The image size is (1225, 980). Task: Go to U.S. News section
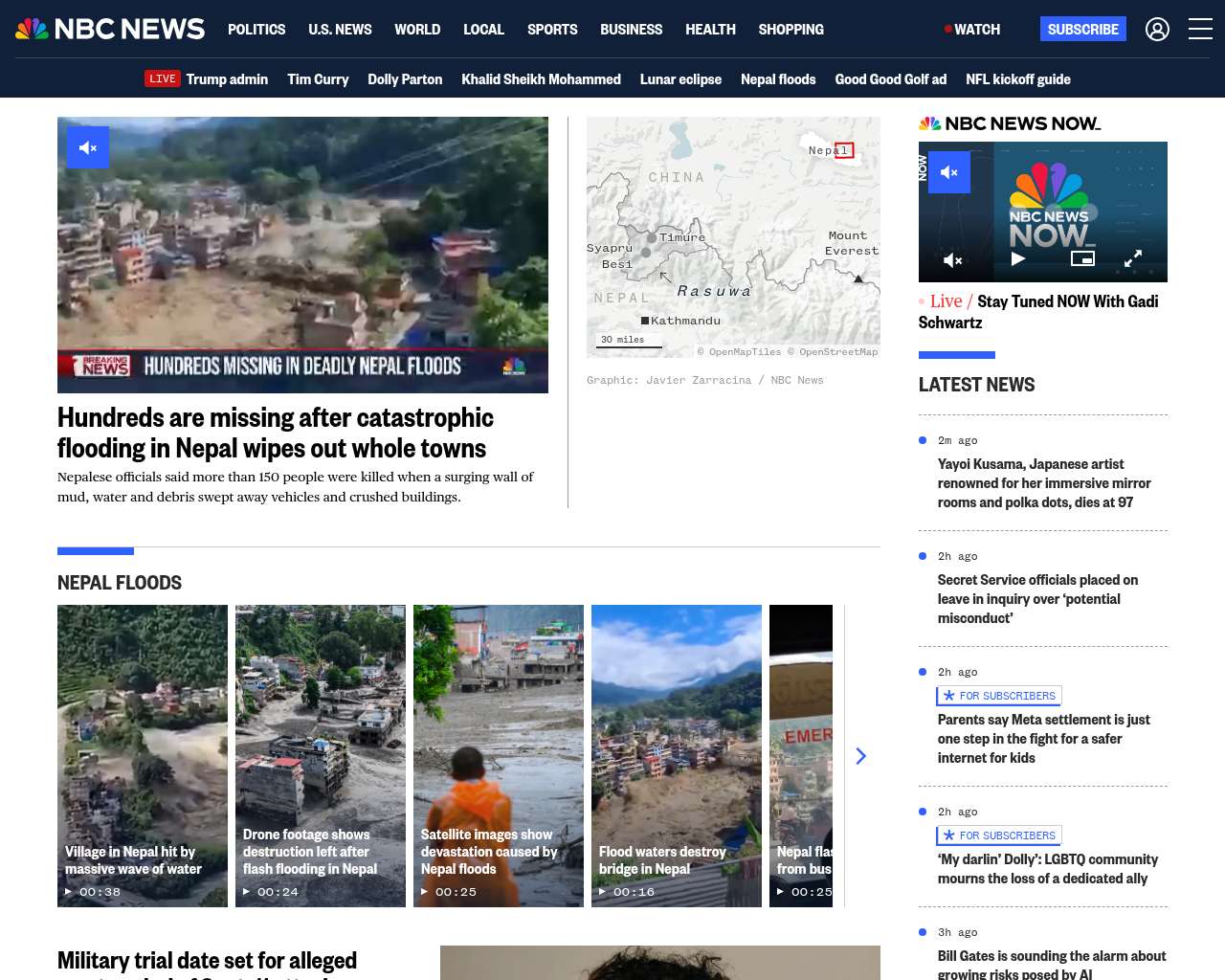pyautogui.click(x=340, y=30)
